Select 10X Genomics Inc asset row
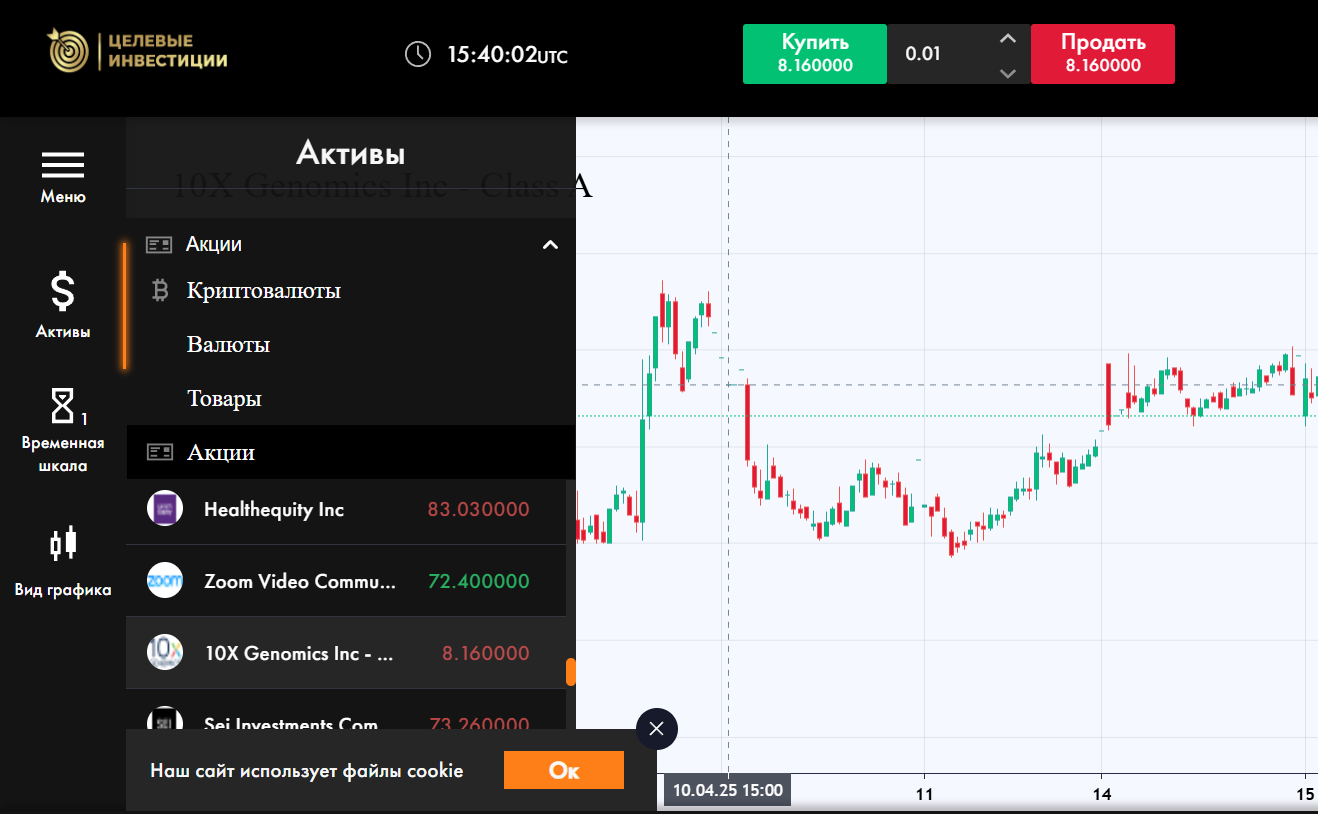 coord(346,653)
